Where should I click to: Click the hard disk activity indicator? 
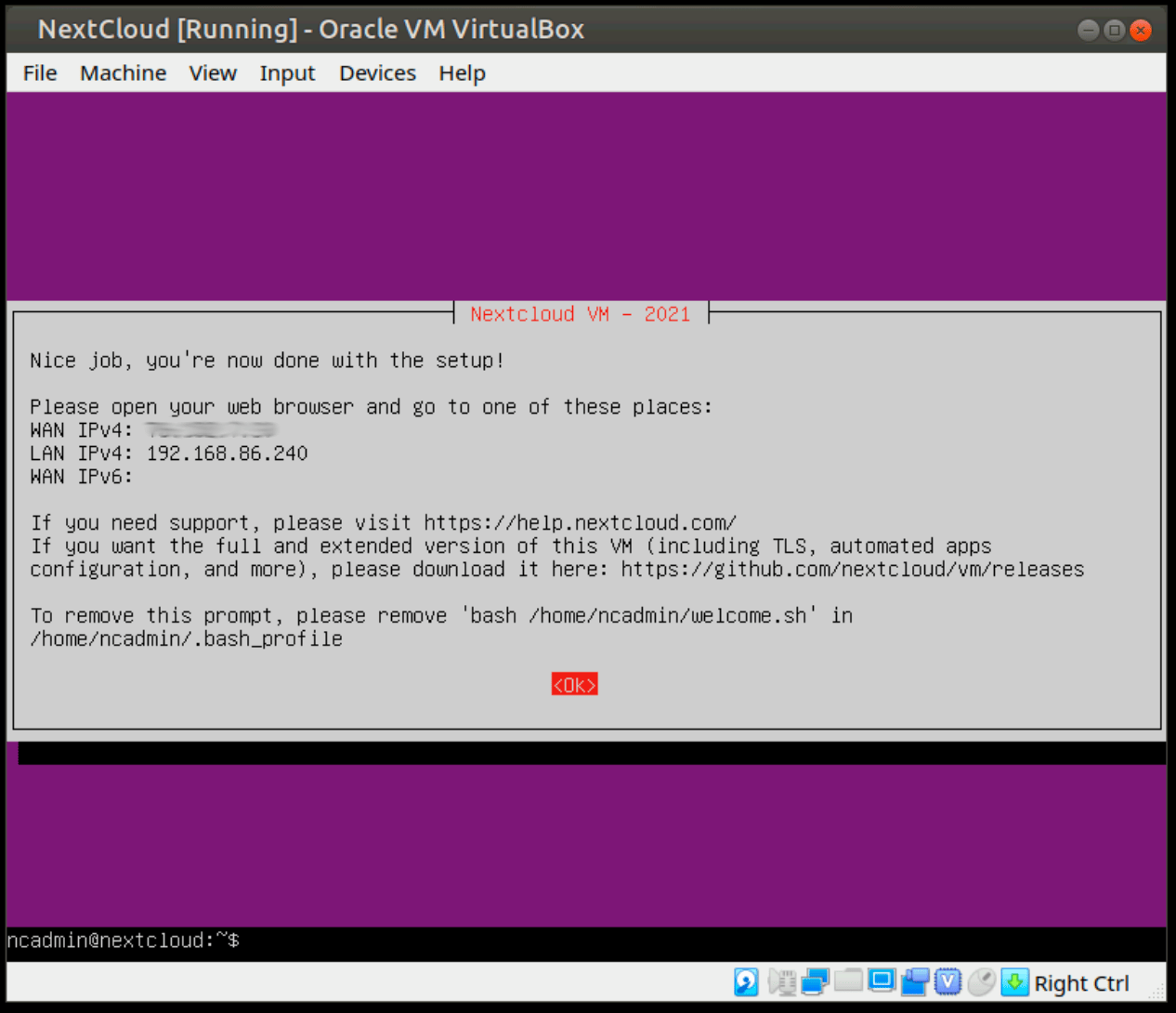tap(746, 982)
